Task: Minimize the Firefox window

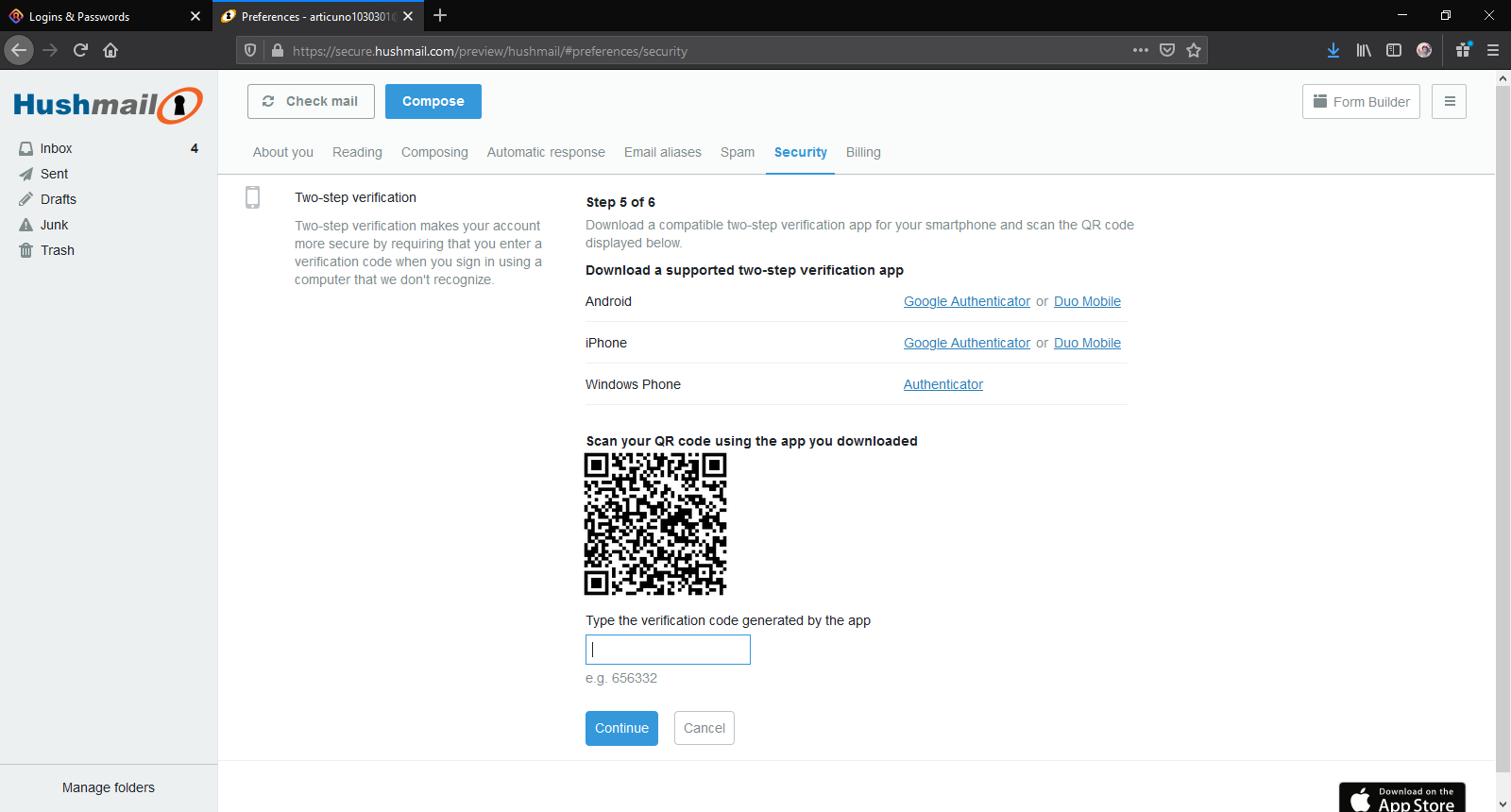Action: 1402,15
